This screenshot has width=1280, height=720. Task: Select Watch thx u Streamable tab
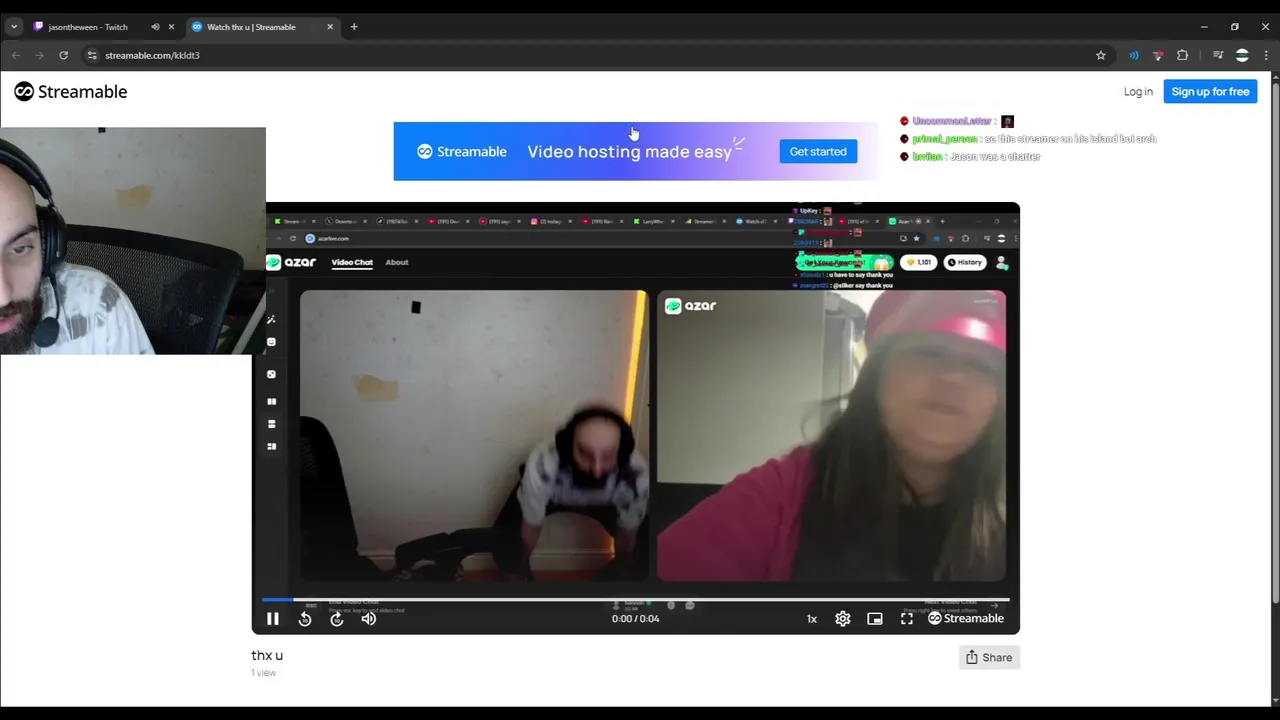click(251, 27)
